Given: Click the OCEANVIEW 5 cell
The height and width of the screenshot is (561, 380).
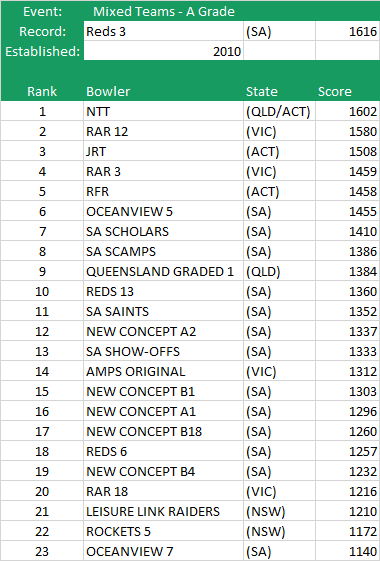Looking at the screenshot, I should pos(164,211).
